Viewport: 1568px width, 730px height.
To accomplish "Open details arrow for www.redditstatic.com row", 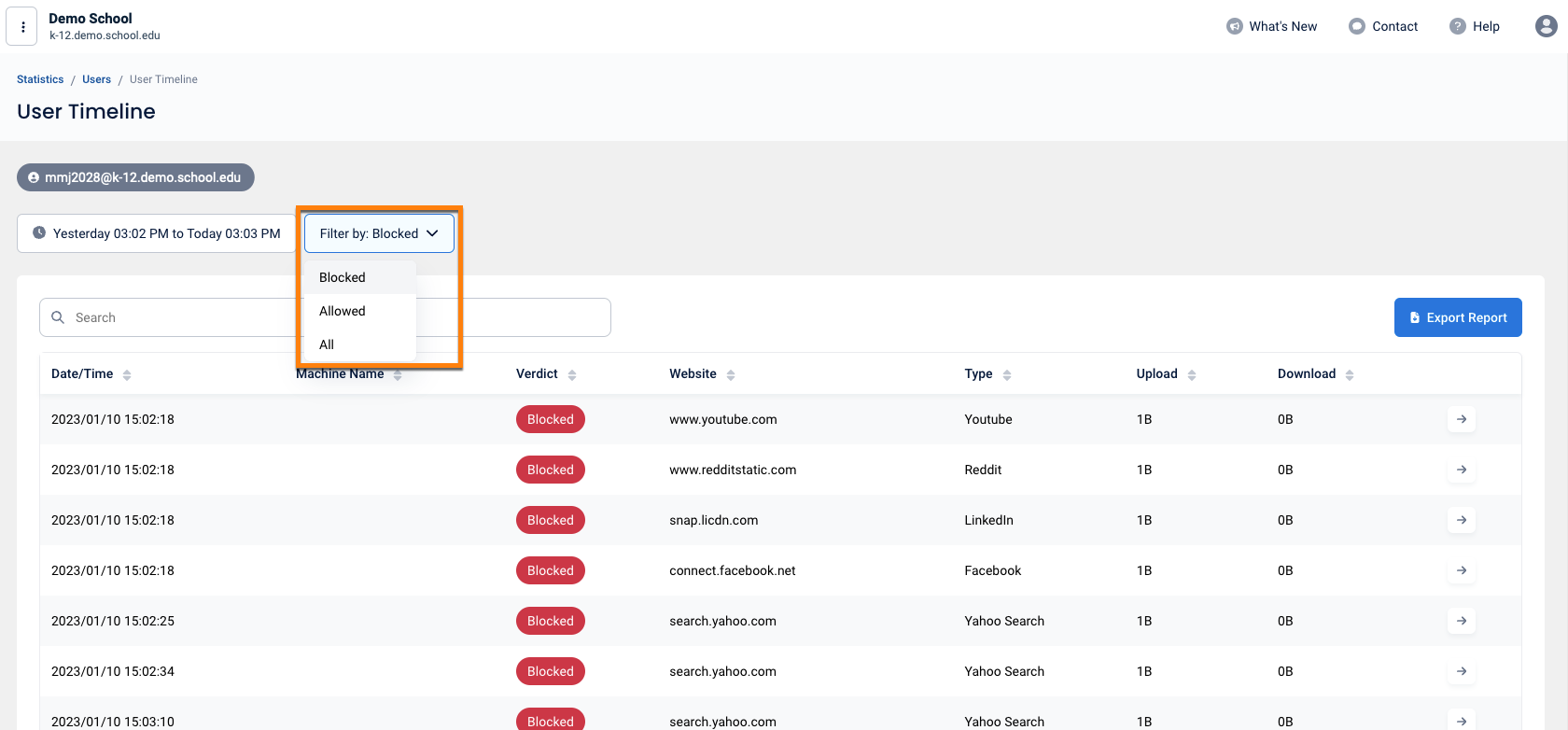I will coord(1462,470).
